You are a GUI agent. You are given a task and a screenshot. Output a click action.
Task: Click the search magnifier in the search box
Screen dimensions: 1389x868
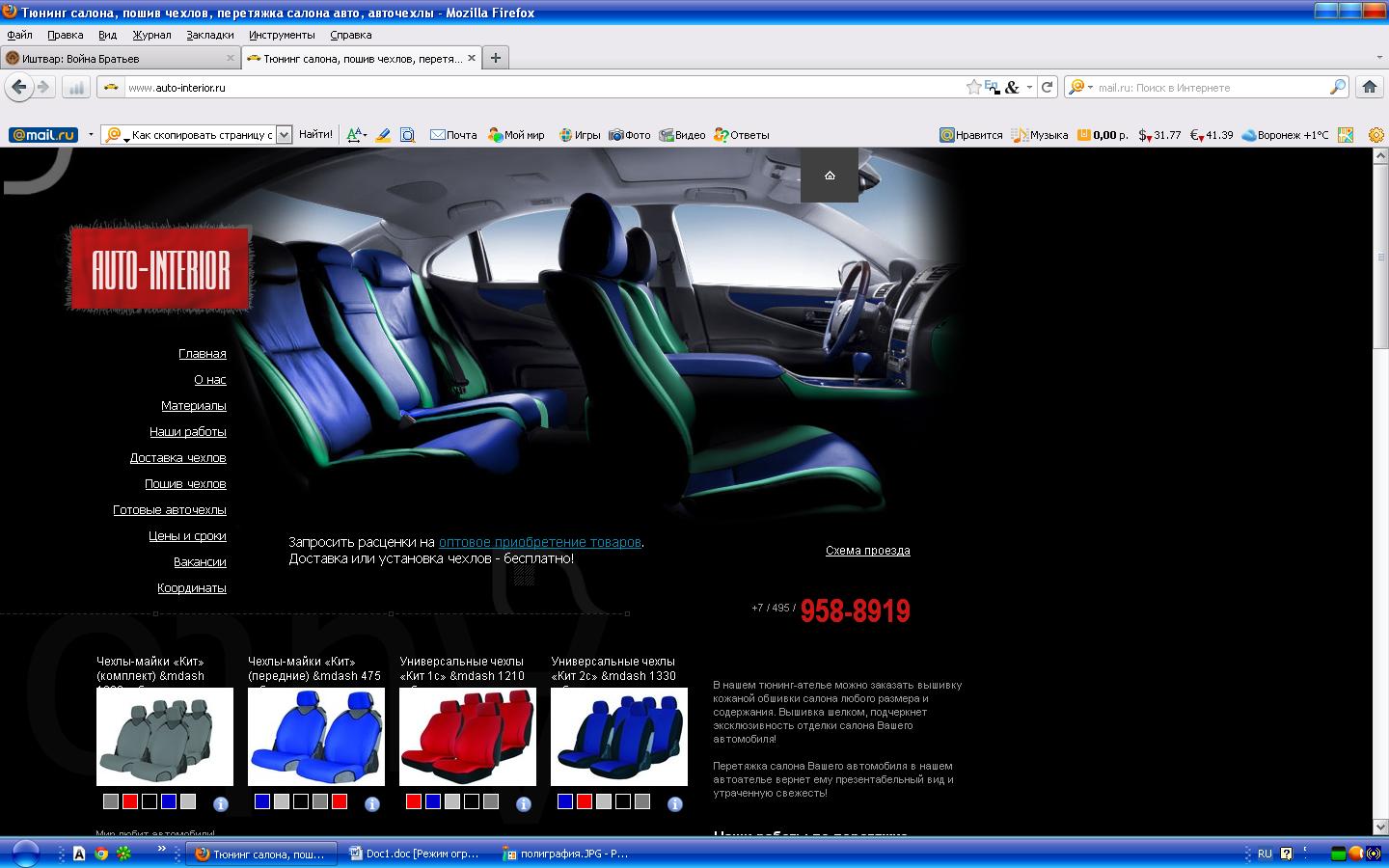[1337, 87]
